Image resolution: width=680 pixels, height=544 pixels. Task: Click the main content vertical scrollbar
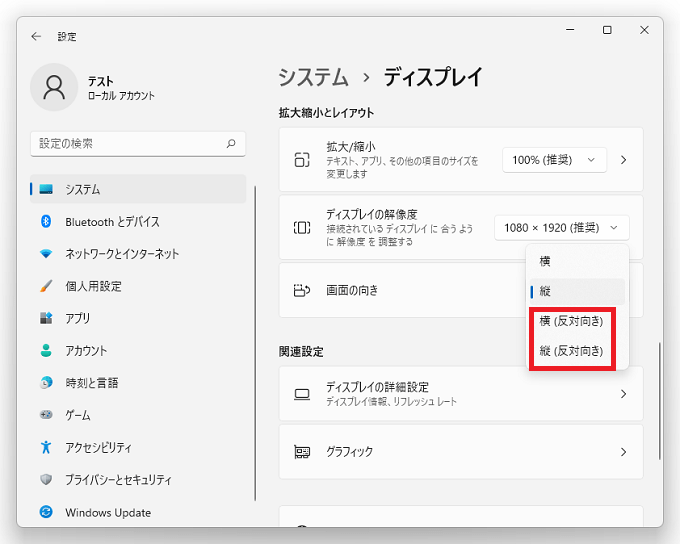click(x=660, y=401)
